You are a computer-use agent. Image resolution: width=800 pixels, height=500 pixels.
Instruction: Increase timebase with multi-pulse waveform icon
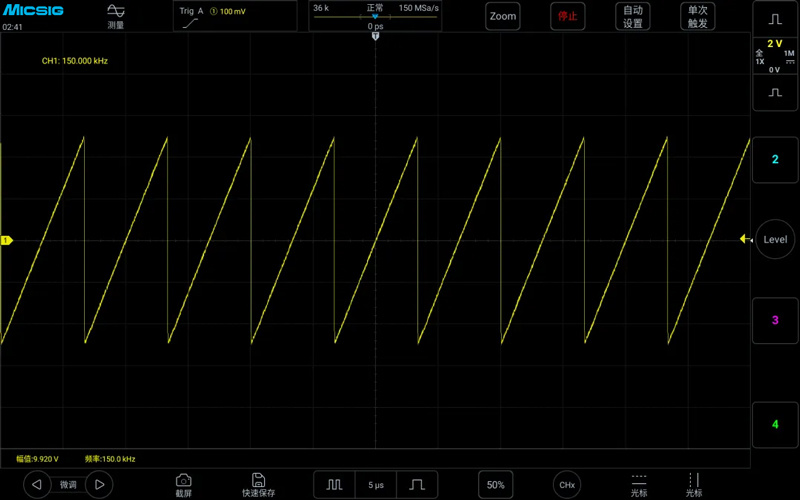(334, 485)
